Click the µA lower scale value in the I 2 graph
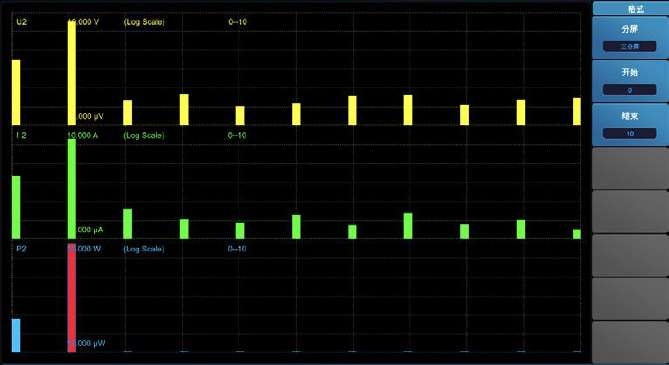This screenshot has height=365, width=669. (90, 230)
